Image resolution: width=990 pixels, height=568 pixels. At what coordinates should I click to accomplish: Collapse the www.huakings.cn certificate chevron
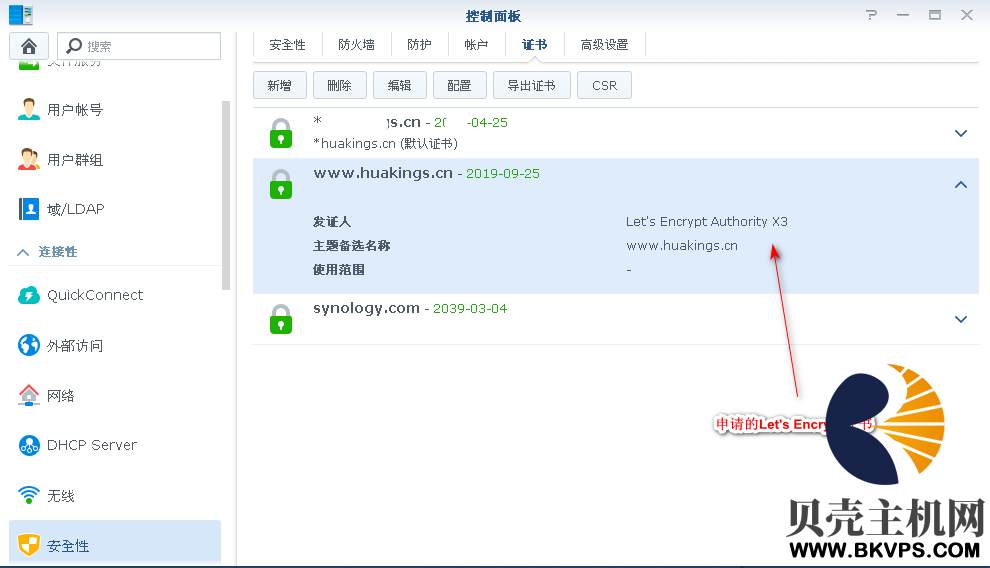click(960, 184)
